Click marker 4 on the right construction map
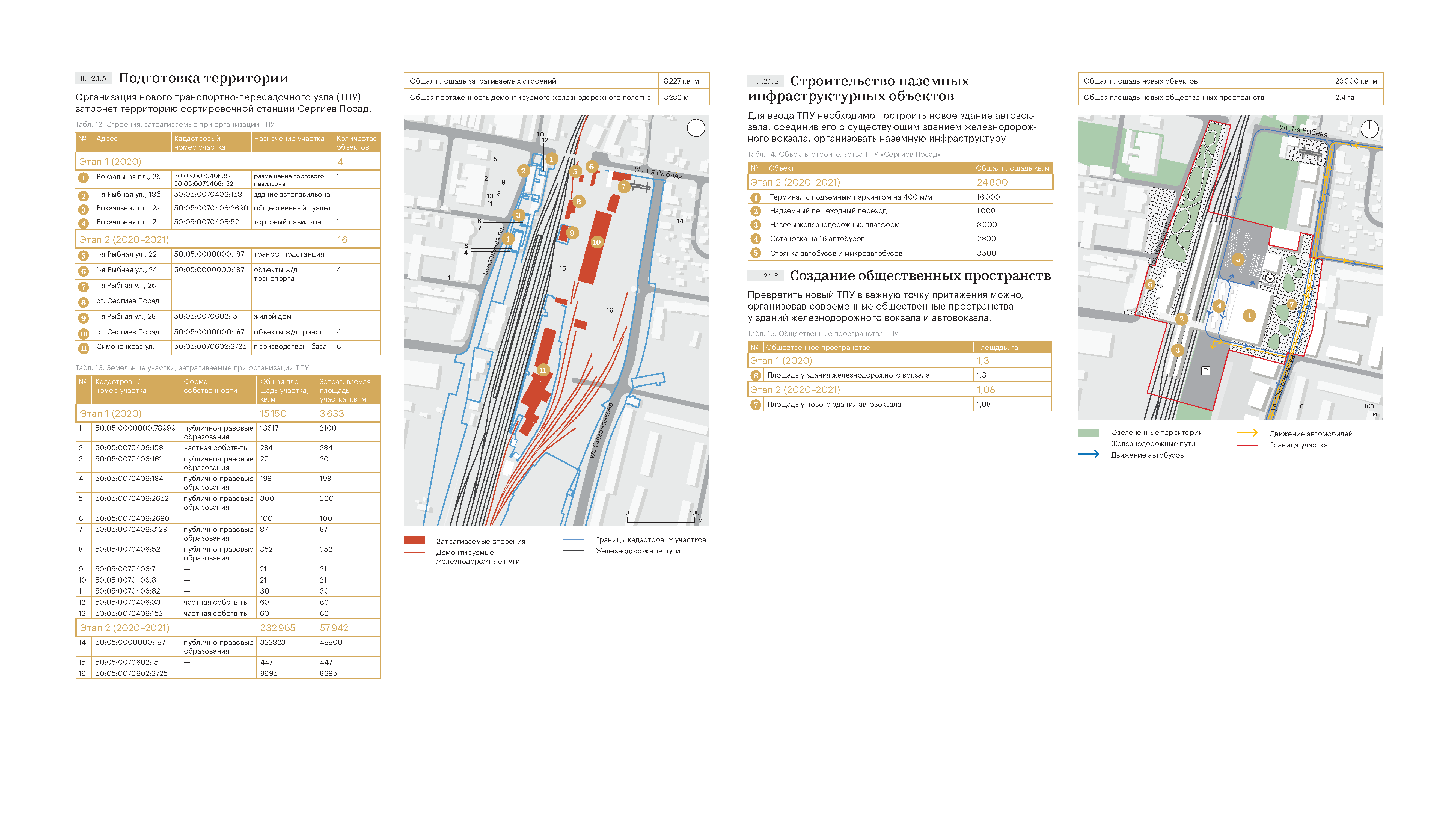 pos(1219,306)
